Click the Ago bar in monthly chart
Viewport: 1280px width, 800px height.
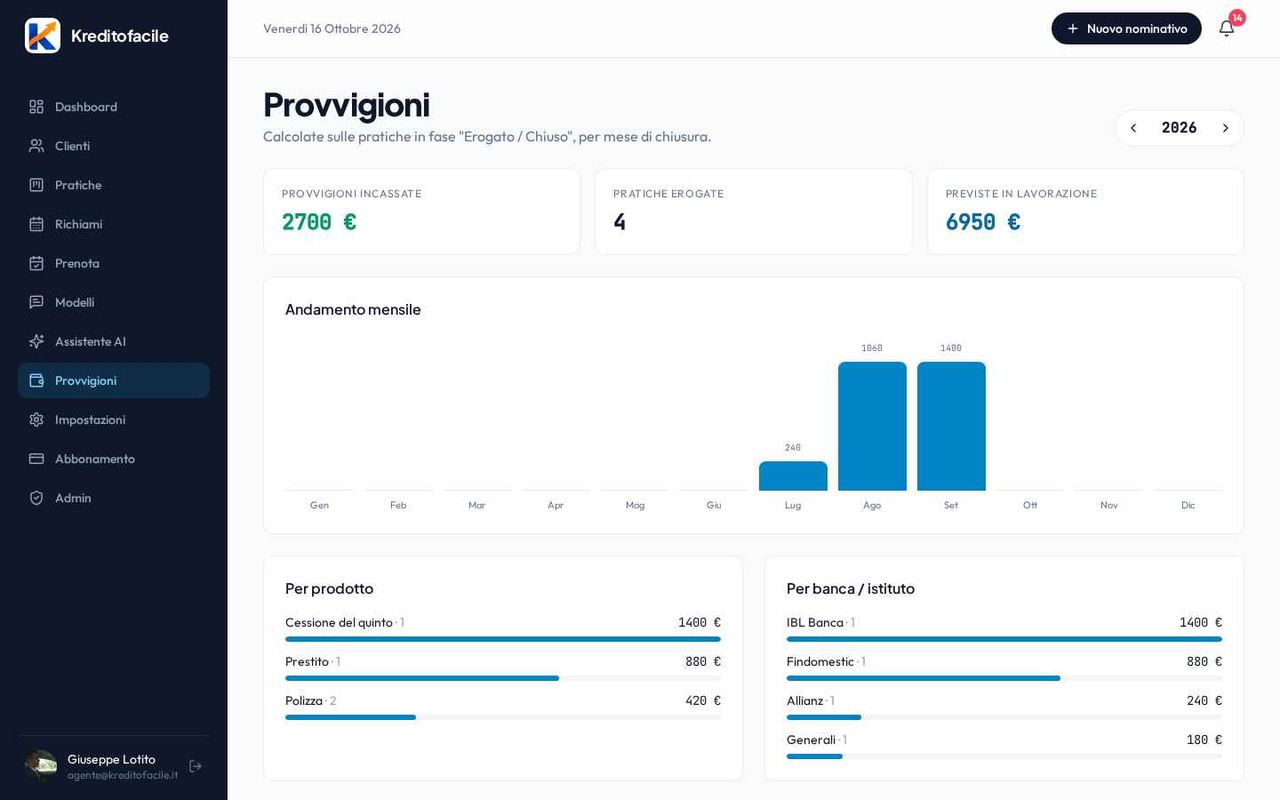(872, 426)
